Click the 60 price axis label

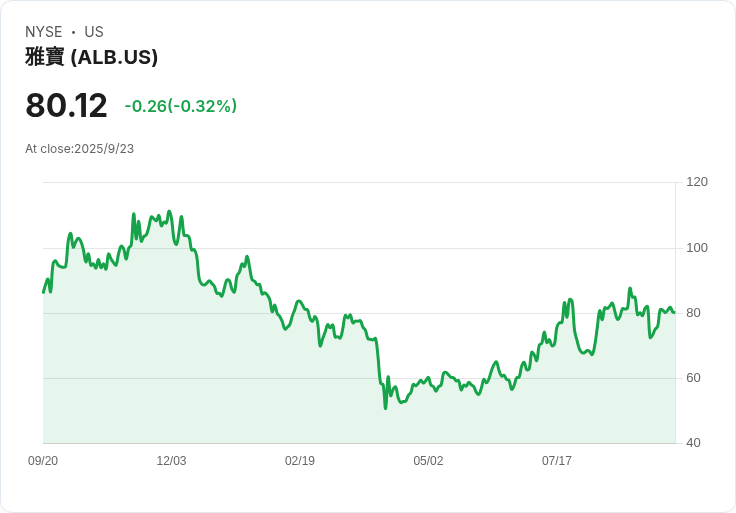point(693,378)
